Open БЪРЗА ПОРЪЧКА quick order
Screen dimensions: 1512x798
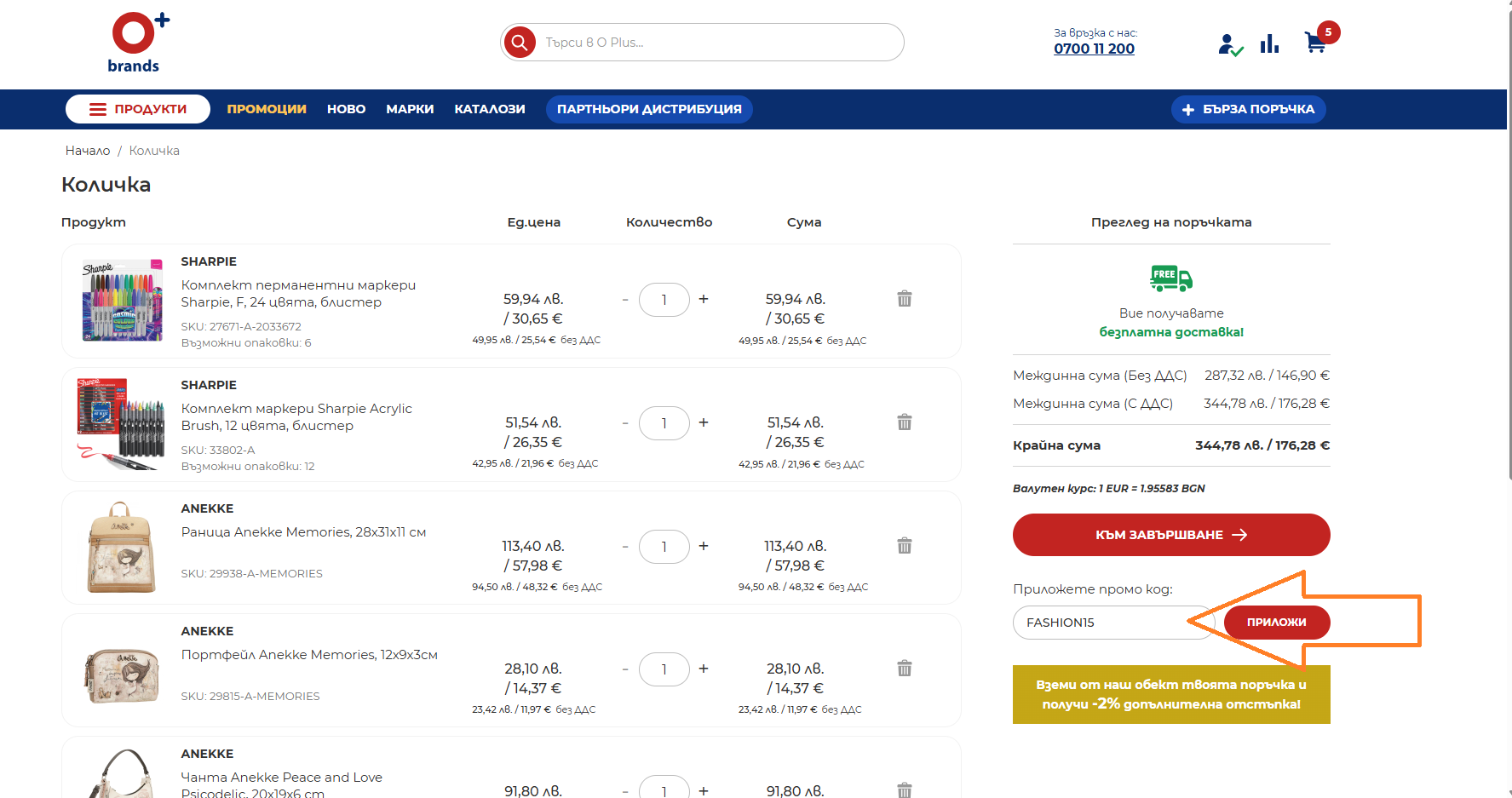point(1249,109)
